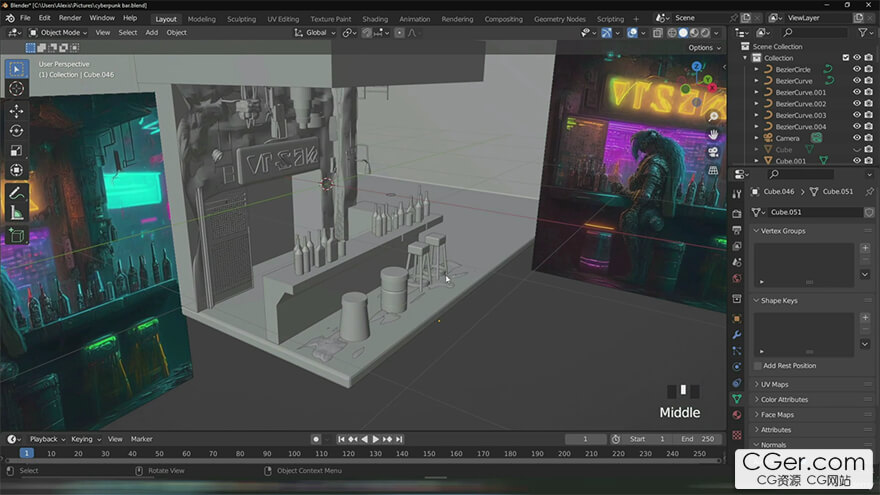This screenshot has height=495, width=880.
Task: Switch perspective/orthographic grid icon
Action: 713,170
